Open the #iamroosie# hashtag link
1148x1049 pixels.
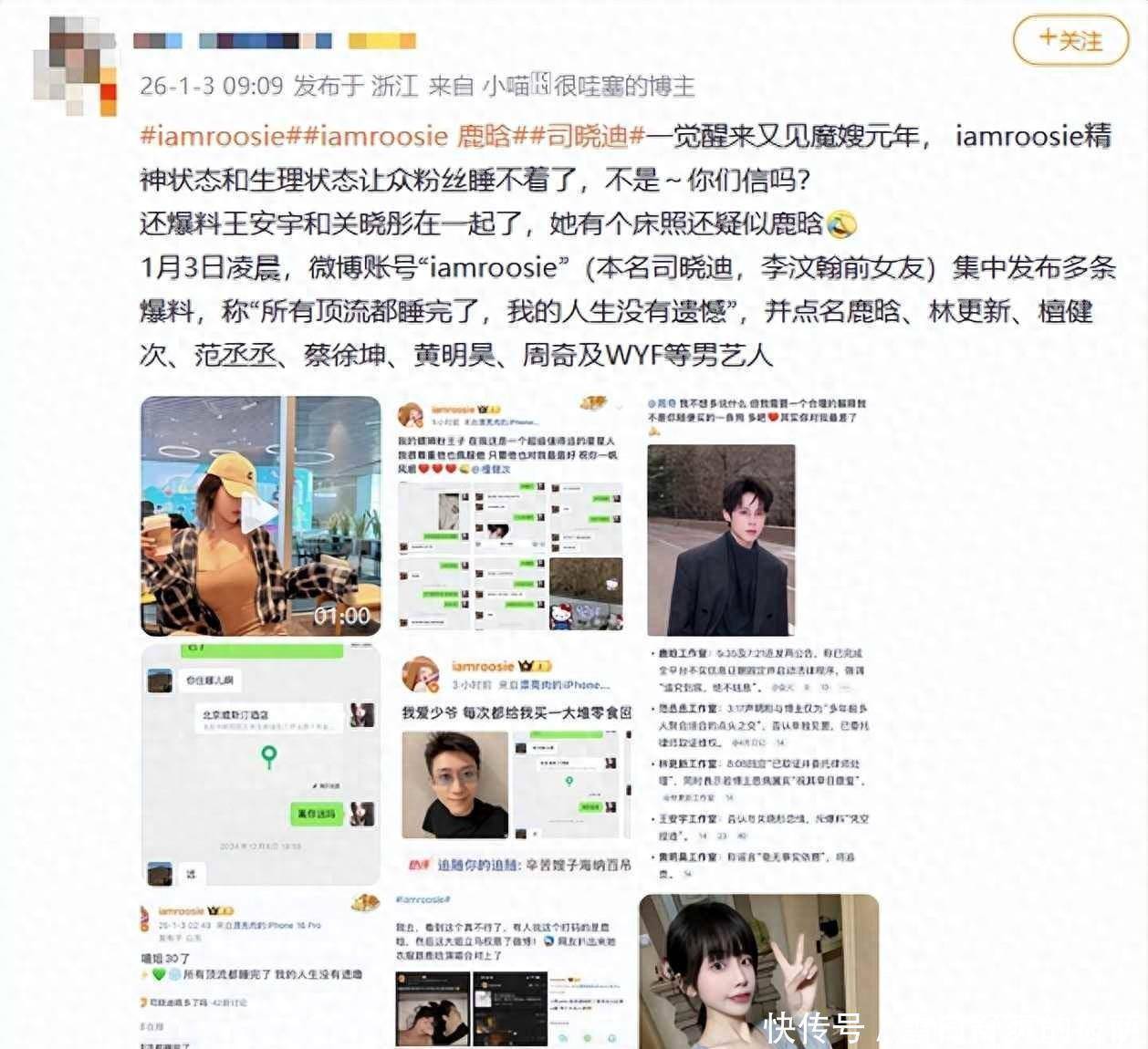pyautogui.click(x=214, y=137)
